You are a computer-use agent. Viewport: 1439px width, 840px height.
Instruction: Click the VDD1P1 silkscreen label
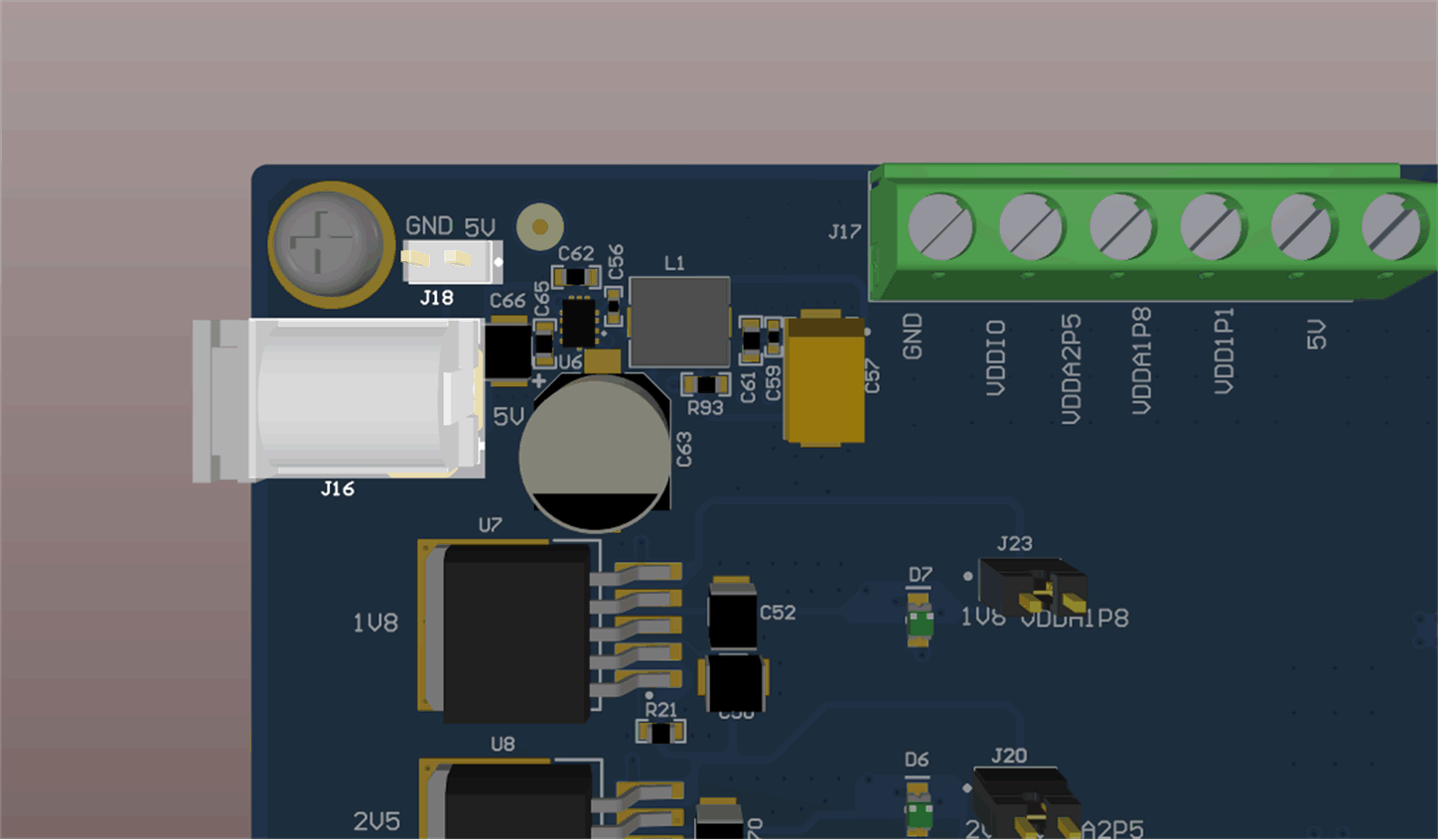tap(1224, 351)
